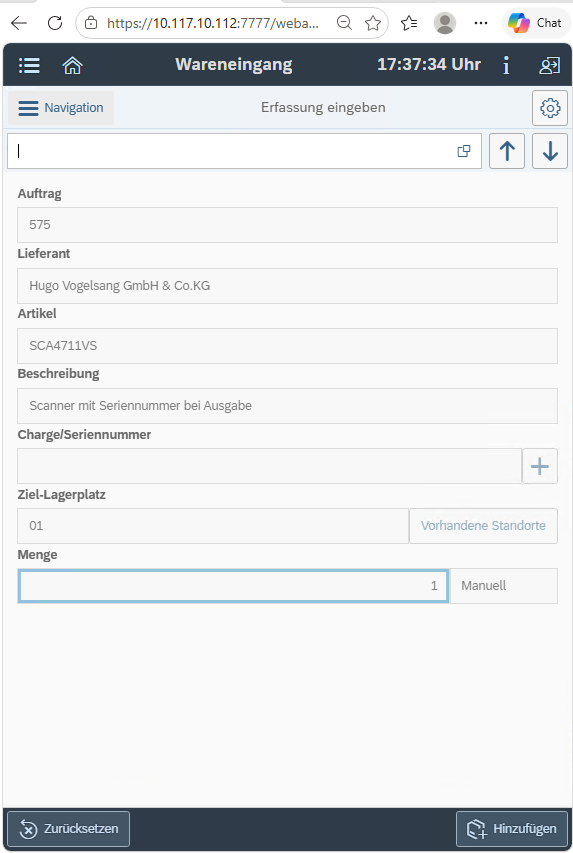
Task: Open the favorites list icon
Action: pyautogui.click(x=409, y=23)
